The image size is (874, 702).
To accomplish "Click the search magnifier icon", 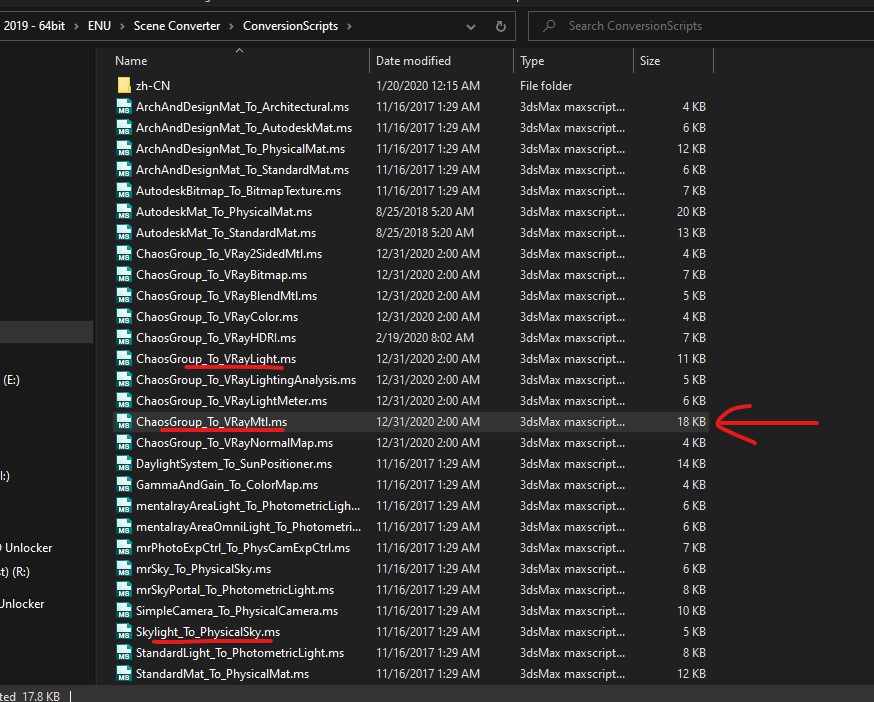I will (548, 25).
